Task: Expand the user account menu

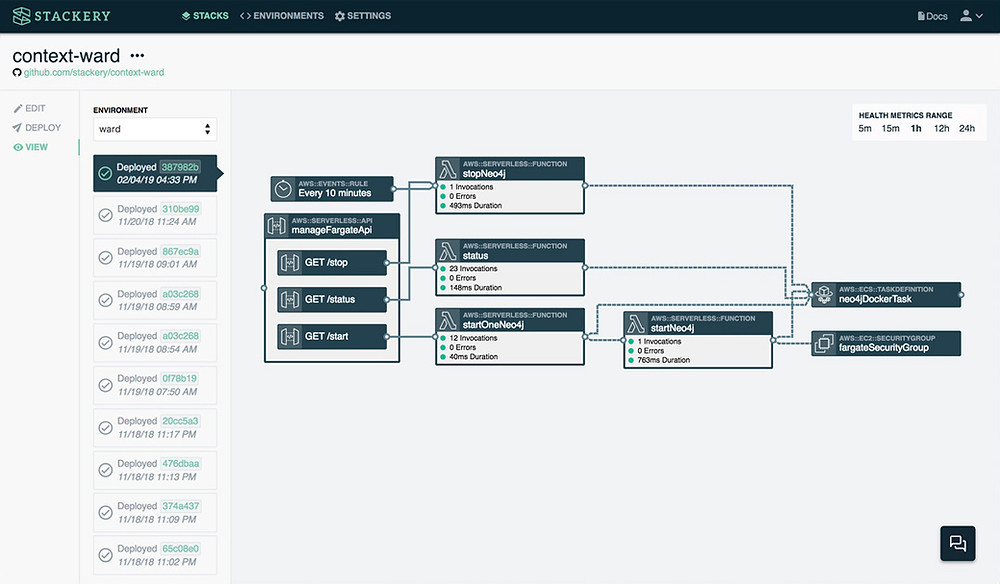Action: pyautogui.click(x=971, y=16)
